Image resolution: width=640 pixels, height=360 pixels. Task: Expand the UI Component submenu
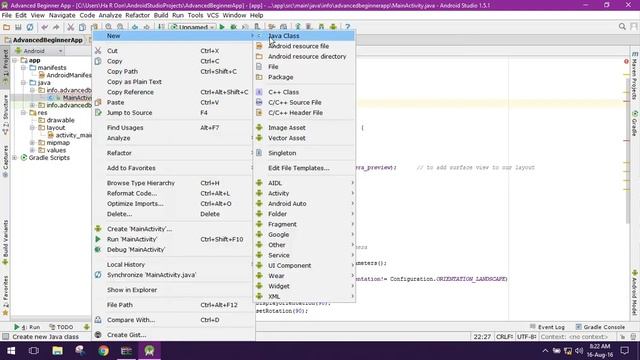304,265
